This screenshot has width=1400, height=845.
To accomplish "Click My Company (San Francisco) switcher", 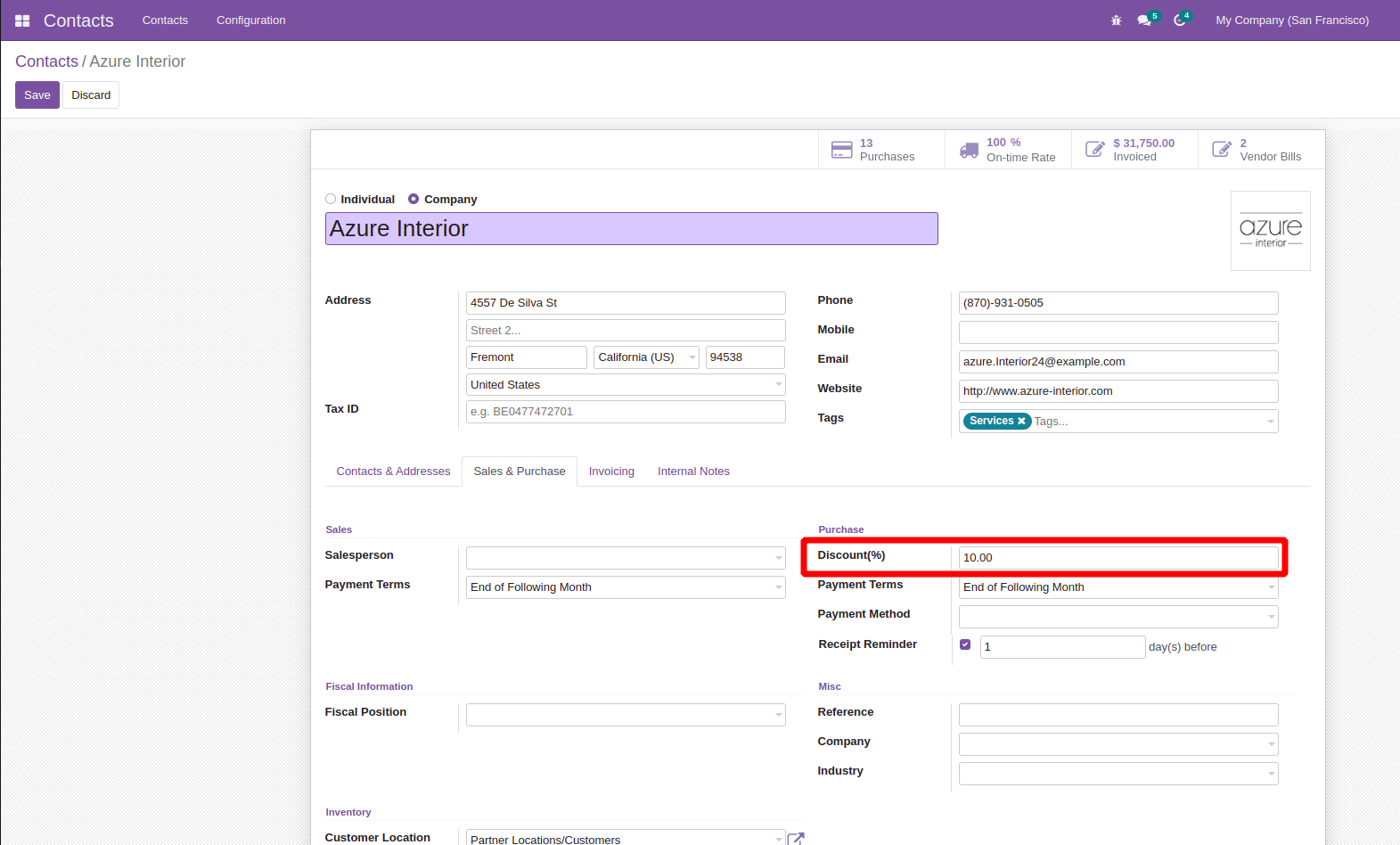I will (x=1292, y=21).
